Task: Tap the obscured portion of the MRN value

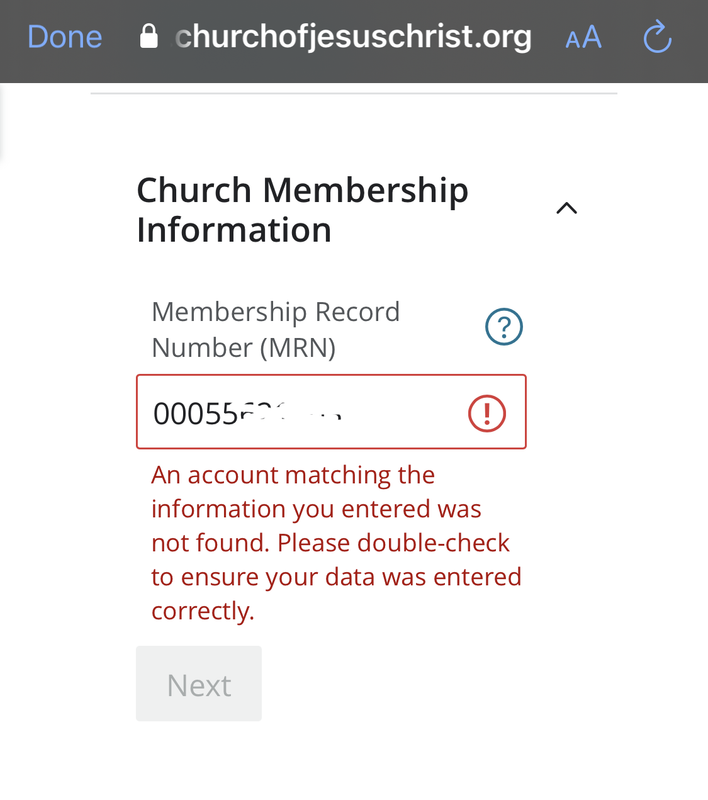Action: (291, 412)
